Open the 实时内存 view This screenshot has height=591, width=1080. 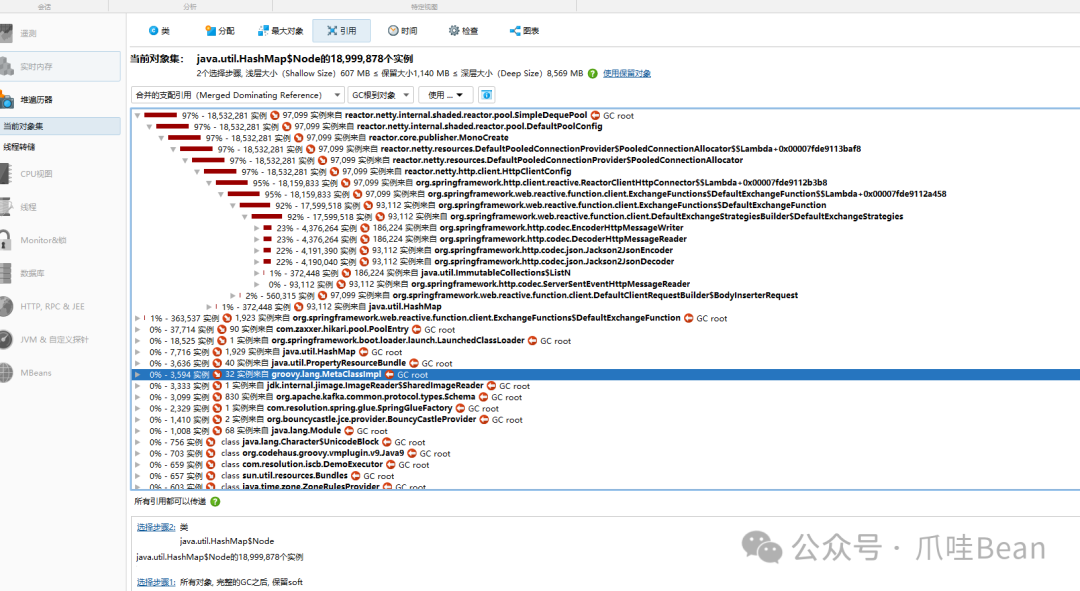coord(42,67)
